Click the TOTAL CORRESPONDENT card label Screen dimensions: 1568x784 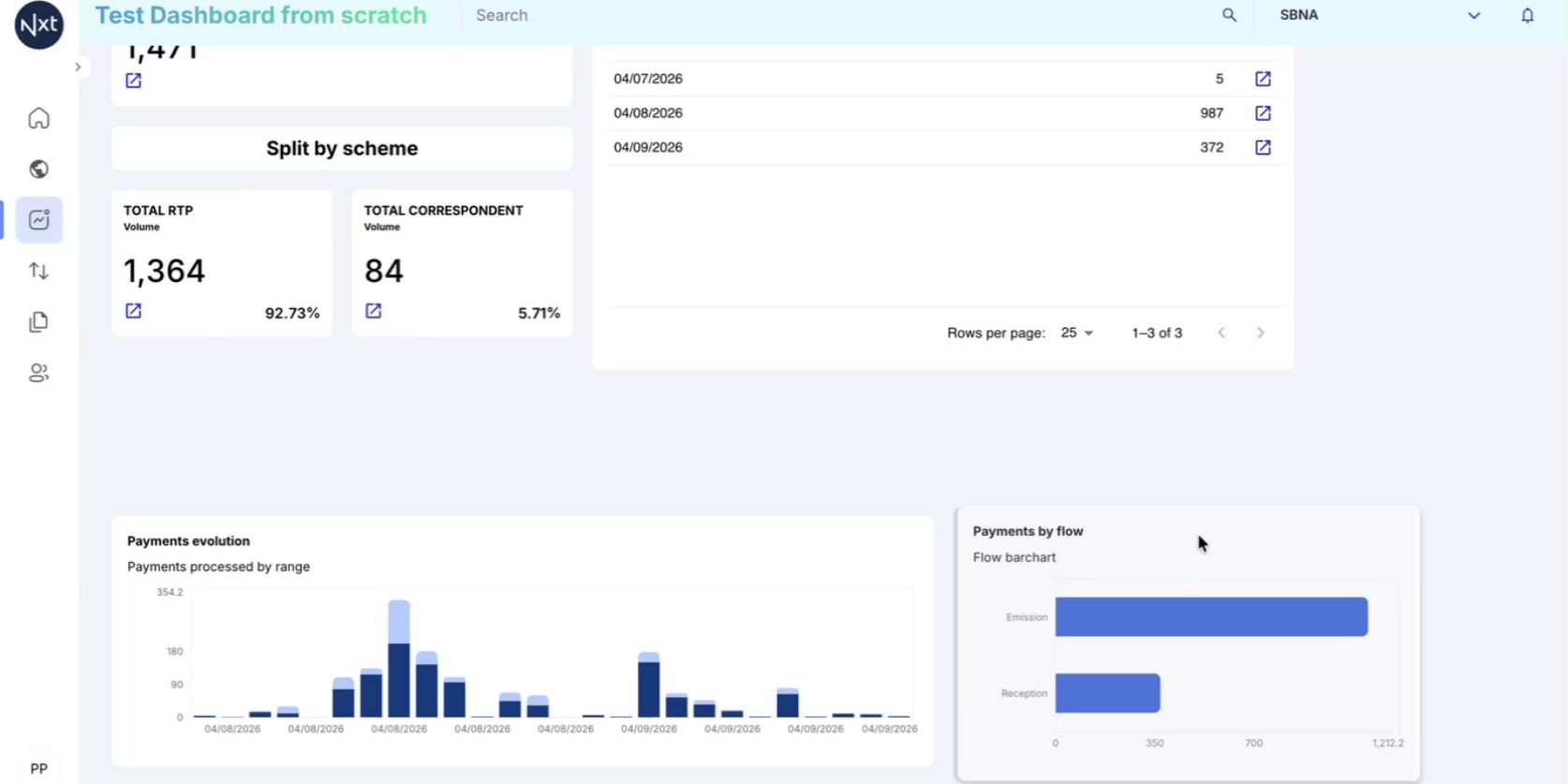(443, 211)
